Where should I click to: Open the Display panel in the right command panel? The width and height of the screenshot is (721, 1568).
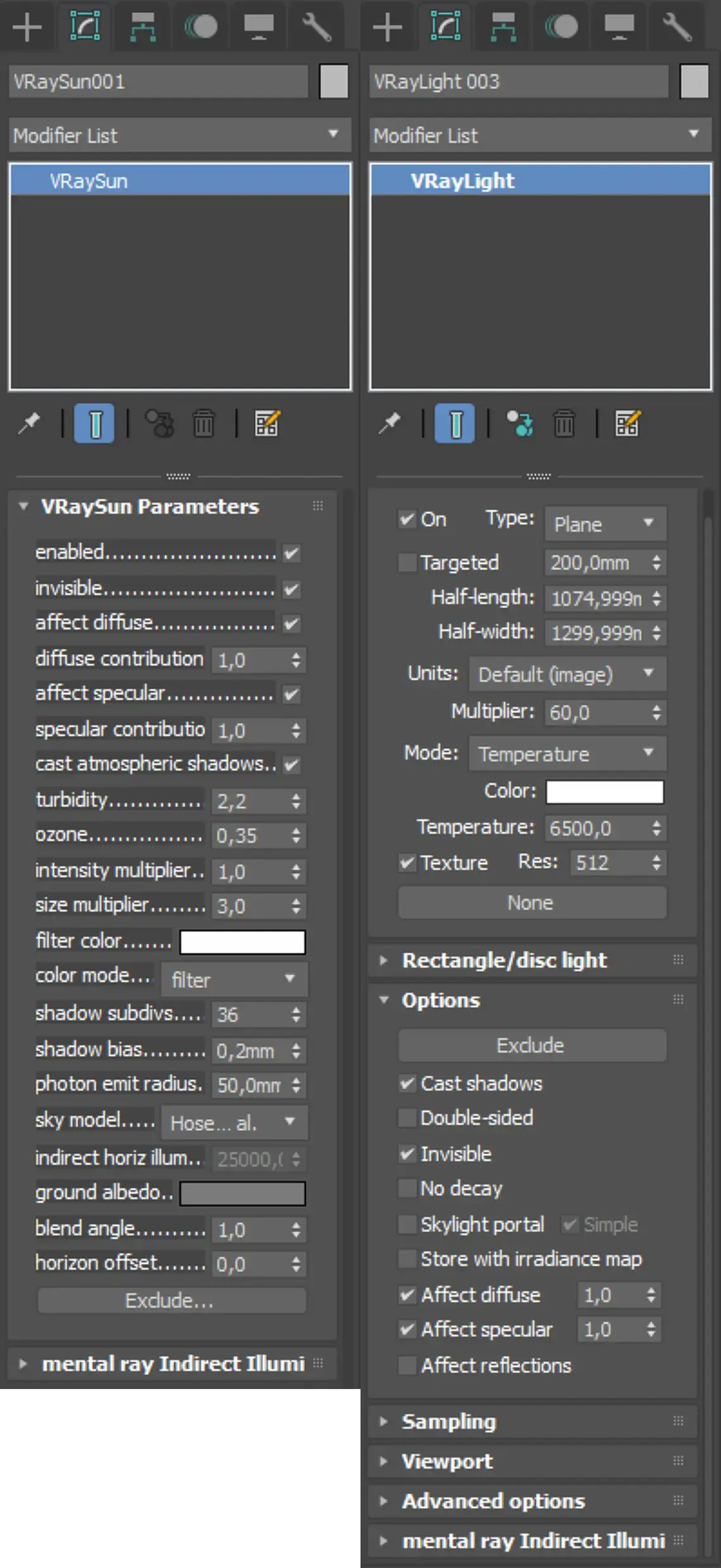tap(619, 27)
